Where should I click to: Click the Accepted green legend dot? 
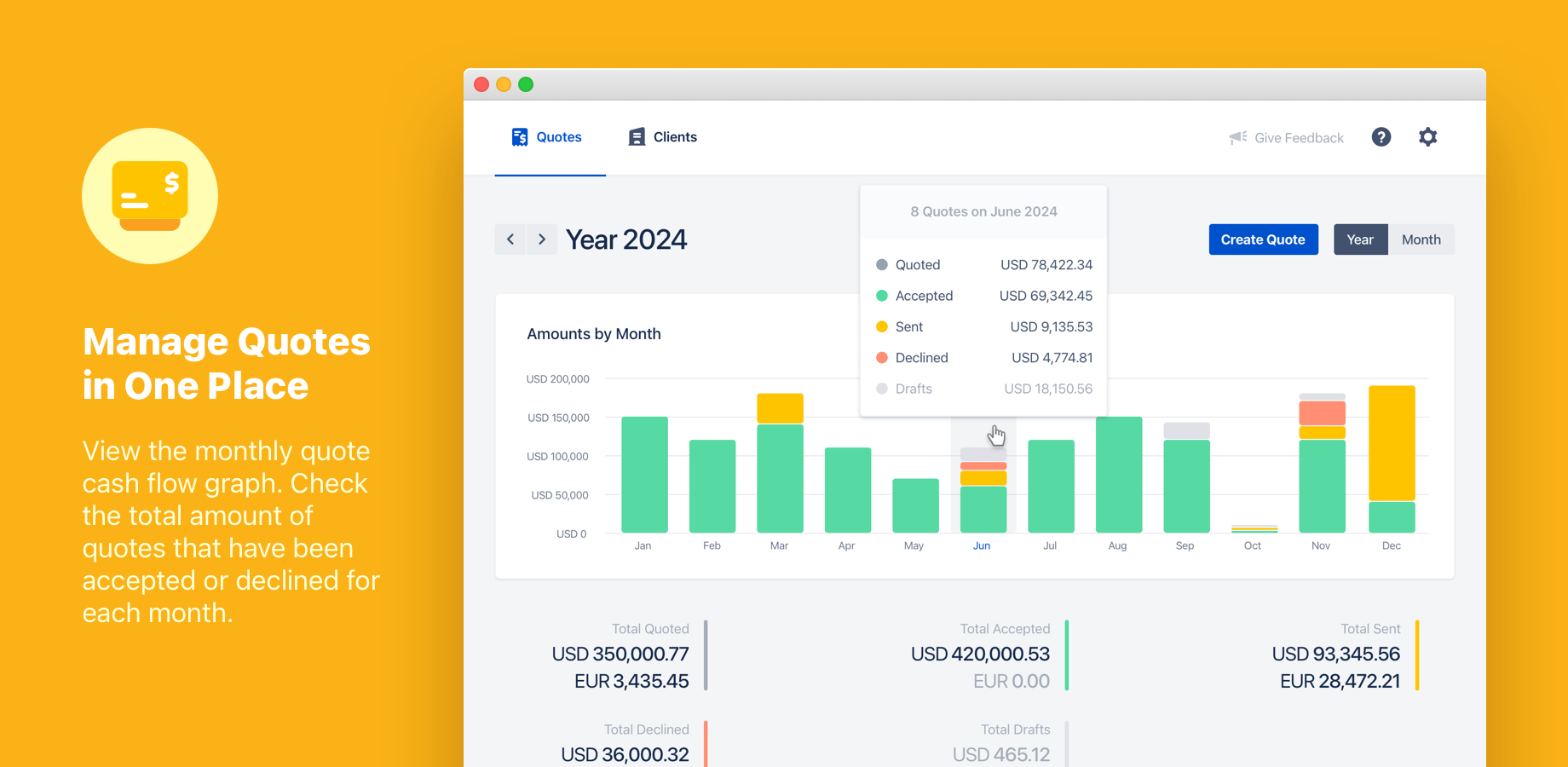coord(882,296)
